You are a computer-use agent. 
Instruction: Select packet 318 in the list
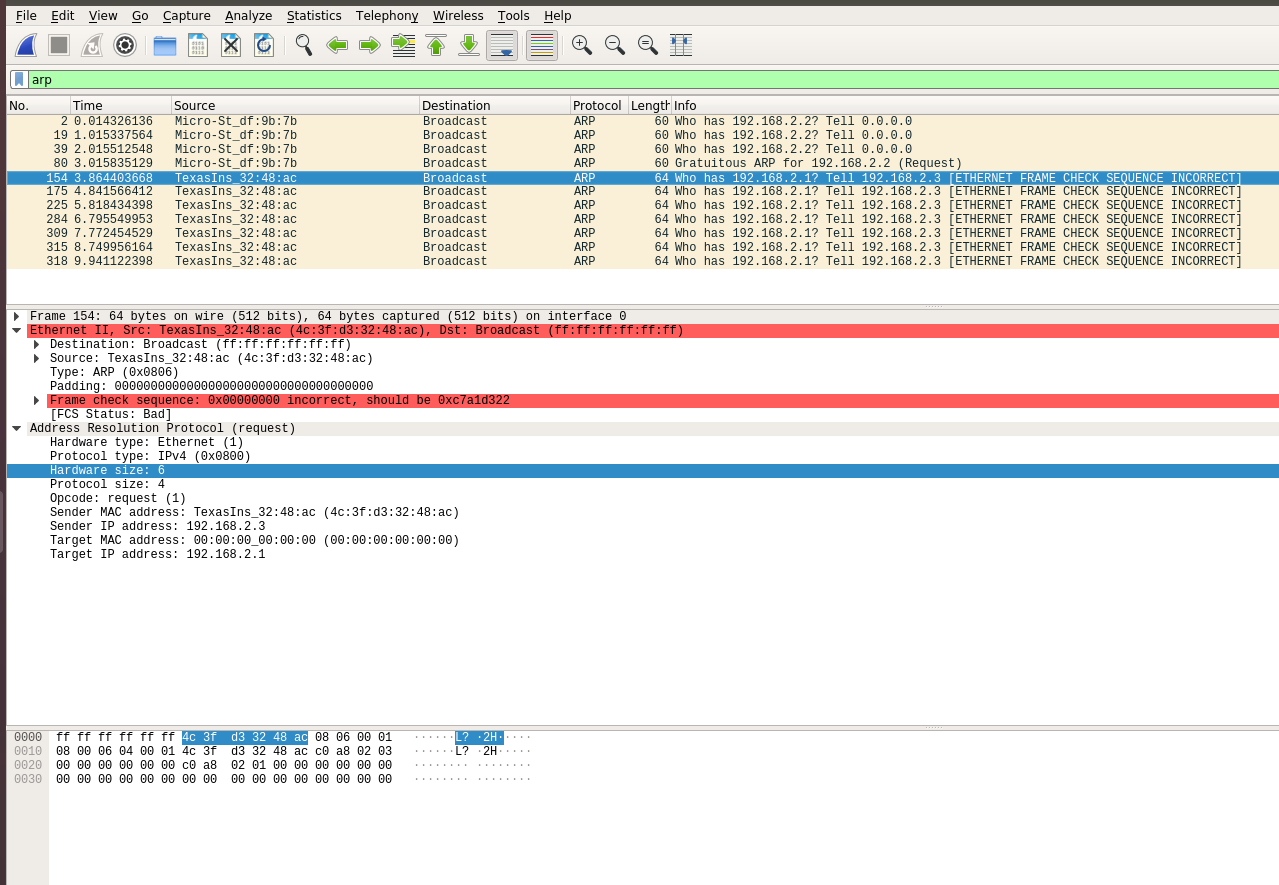tap(643, 262)
